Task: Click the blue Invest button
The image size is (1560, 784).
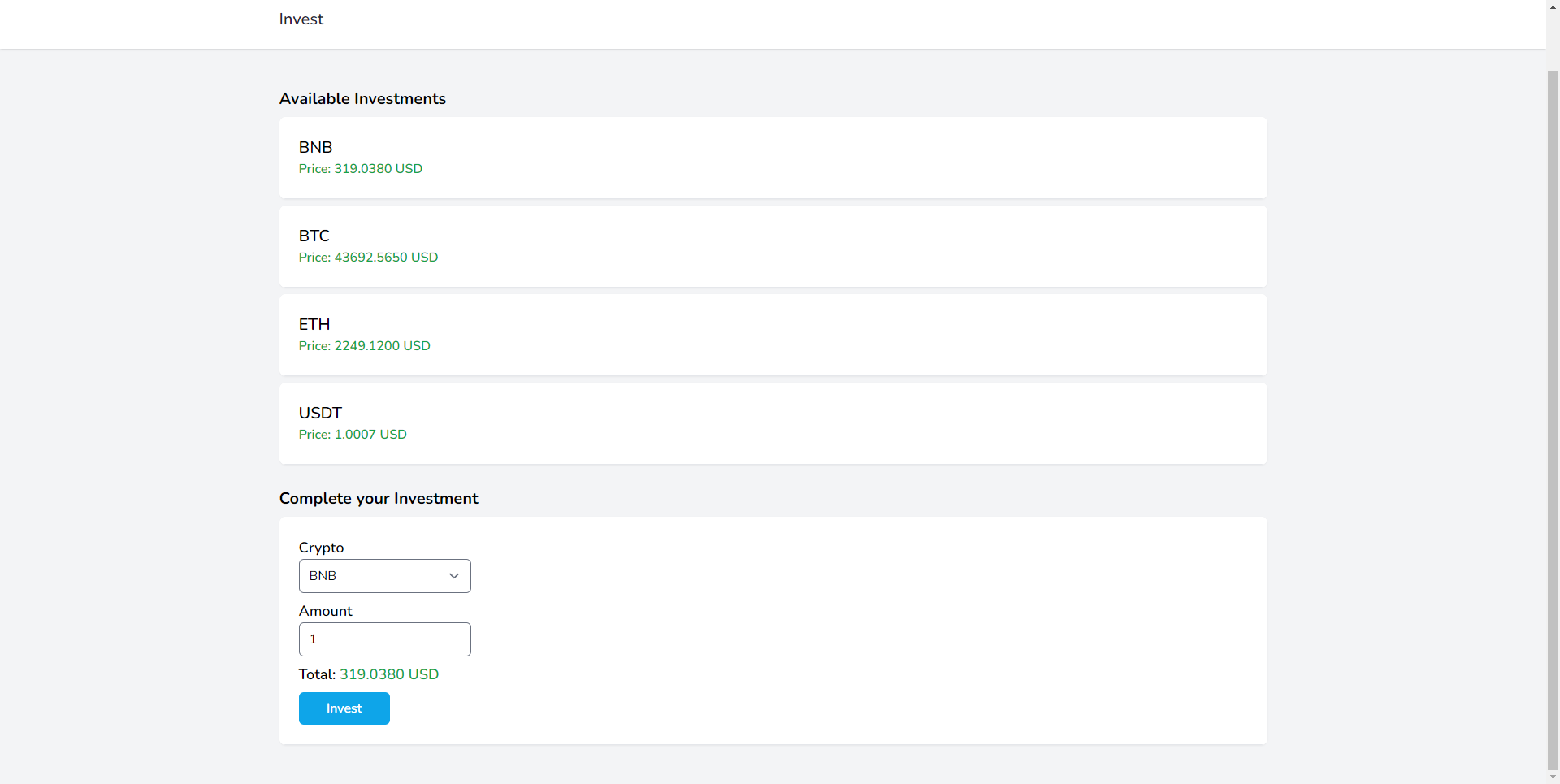Action: click(344, 708)
